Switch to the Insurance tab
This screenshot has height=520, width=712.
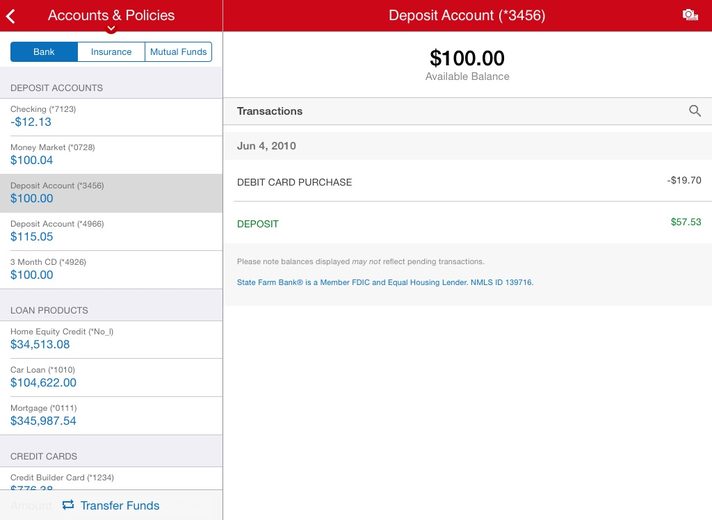[x=111, y=52]
